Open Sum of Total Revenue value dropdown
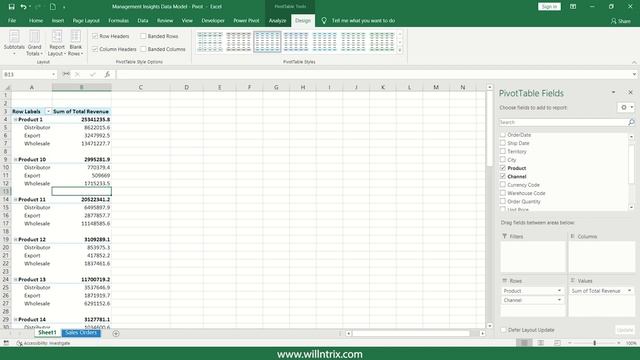Viewport: 640px width, 360px height. click(x=629, y=291)
